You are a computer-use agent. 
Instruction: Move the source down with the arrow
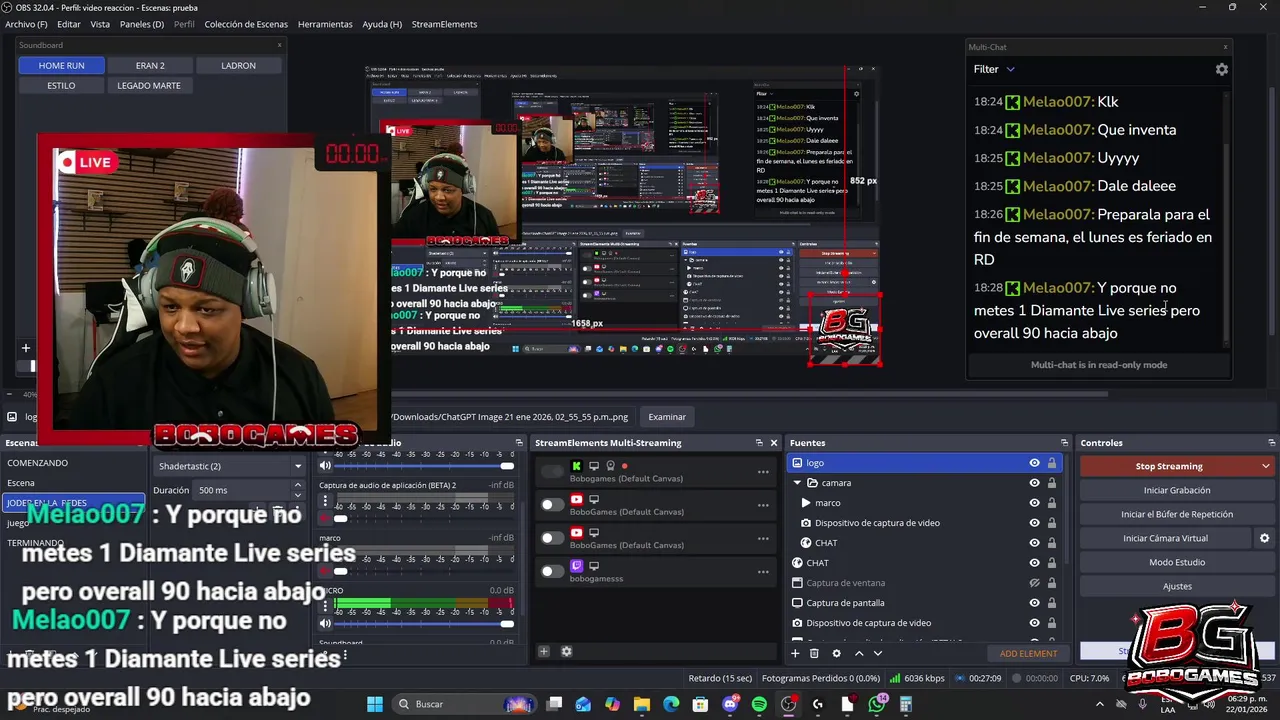878,653
